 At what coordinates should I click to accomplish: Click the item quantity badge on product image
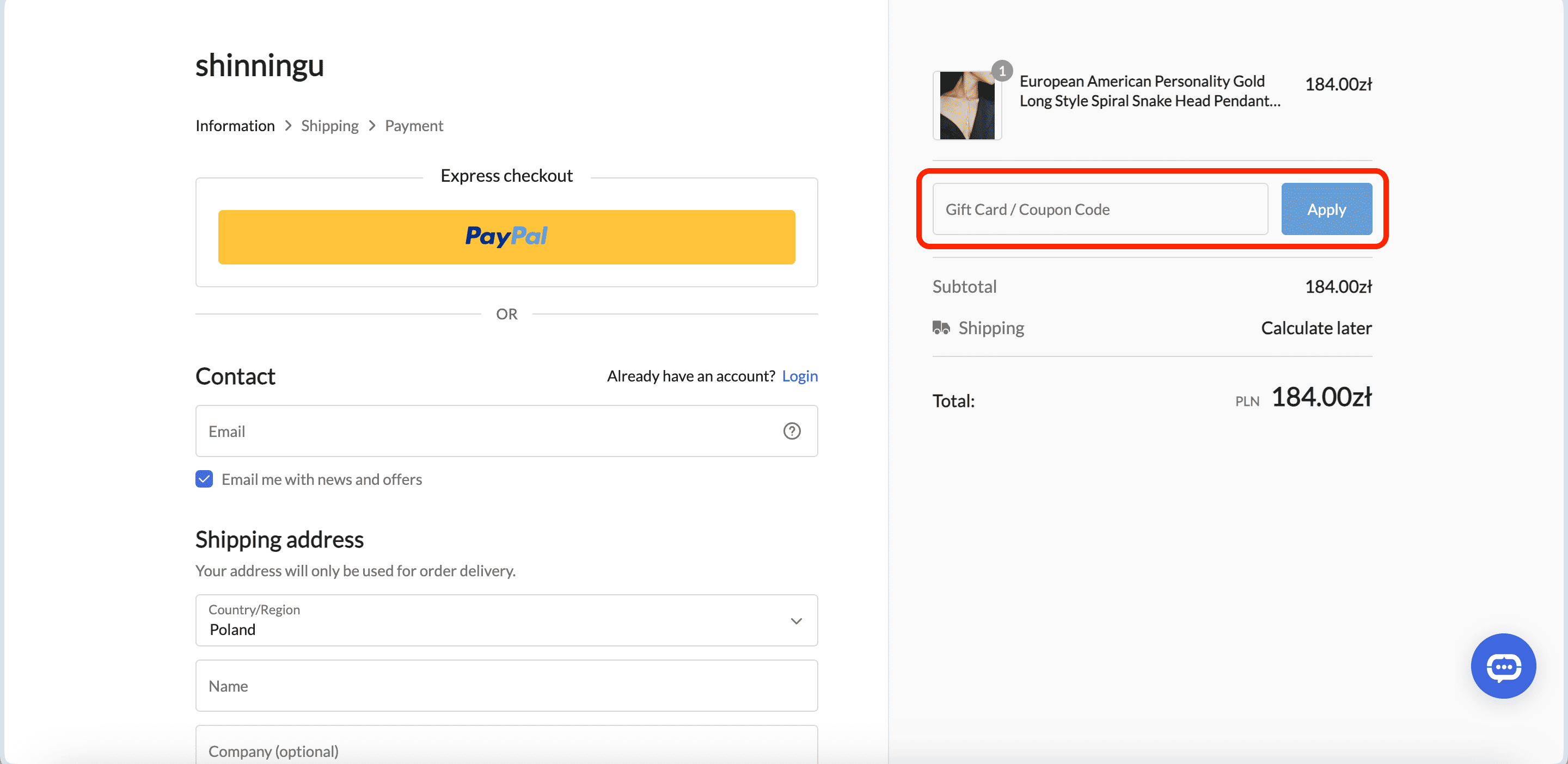(x=1002, y=71)
